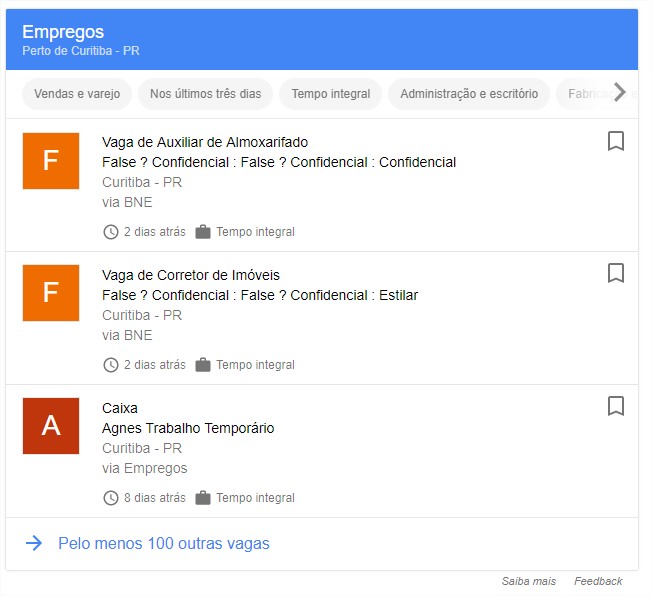Image resolution: width=652 pixels, height=596 pixels.
Task: Choose the Administração e escritório filter
Action: 469,94
